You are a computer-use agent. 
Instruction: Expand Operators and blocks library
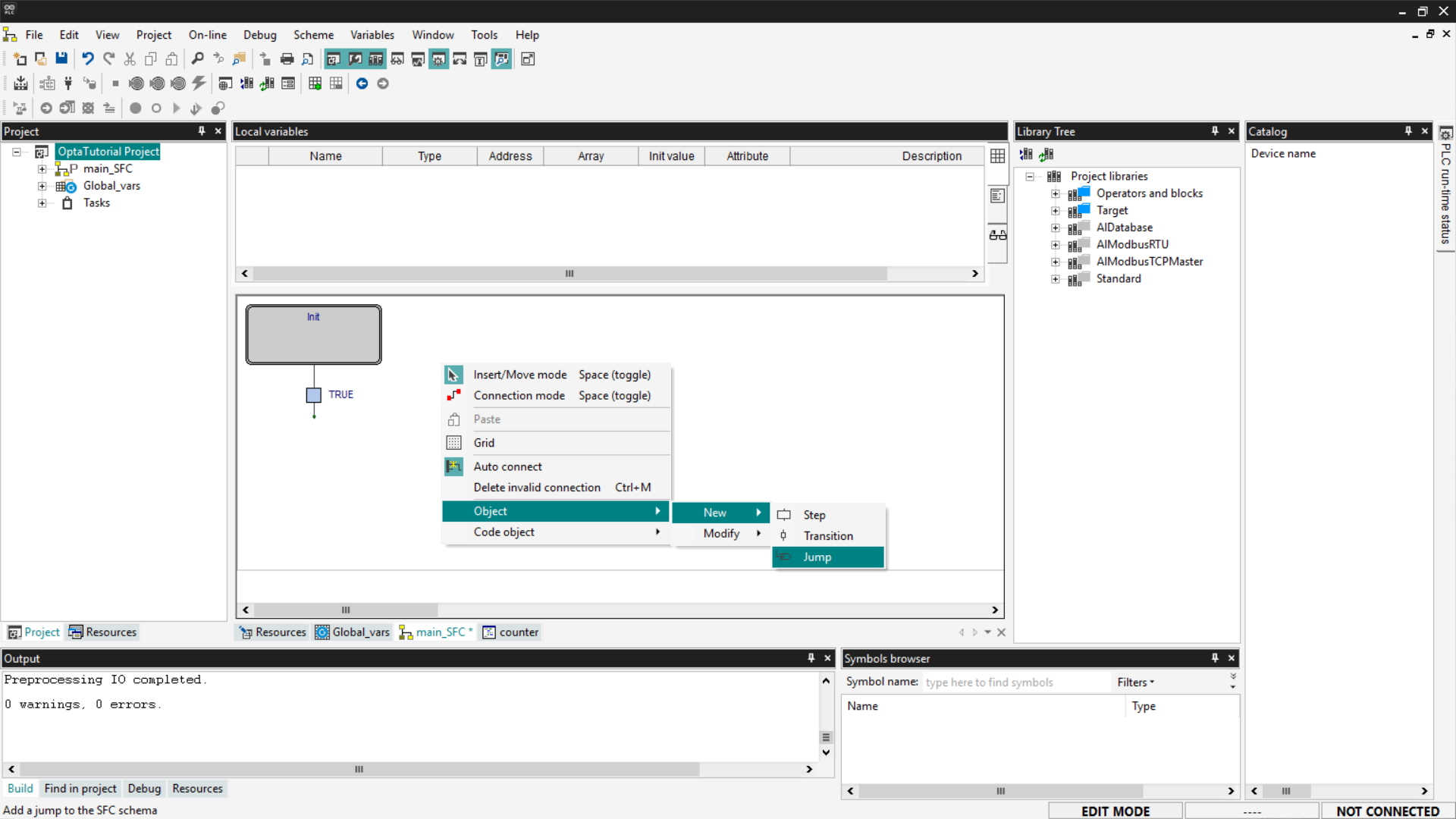click(x=1055, y=193)
